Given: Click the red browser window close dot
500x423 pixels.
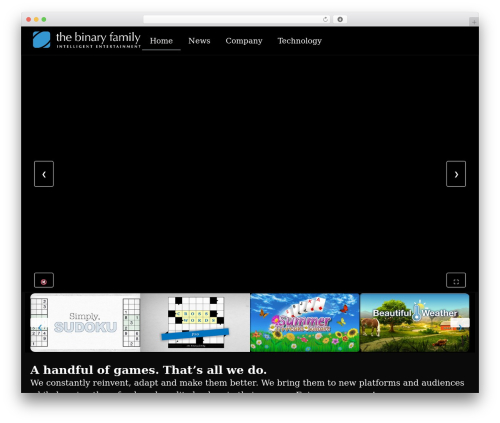Looking at the screenshot, I should click(x=29, y=19).
